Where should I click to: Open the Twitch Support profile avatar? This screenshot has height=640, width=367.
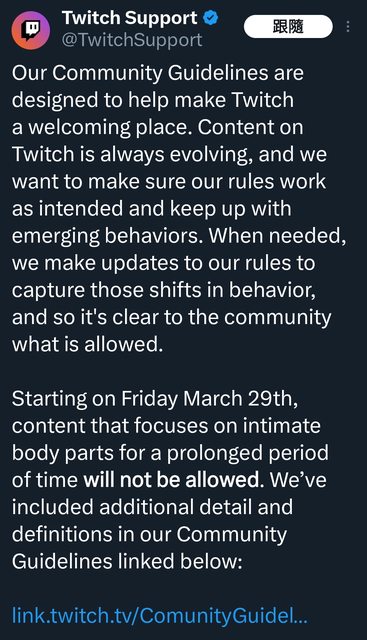[x=31, y=31]
